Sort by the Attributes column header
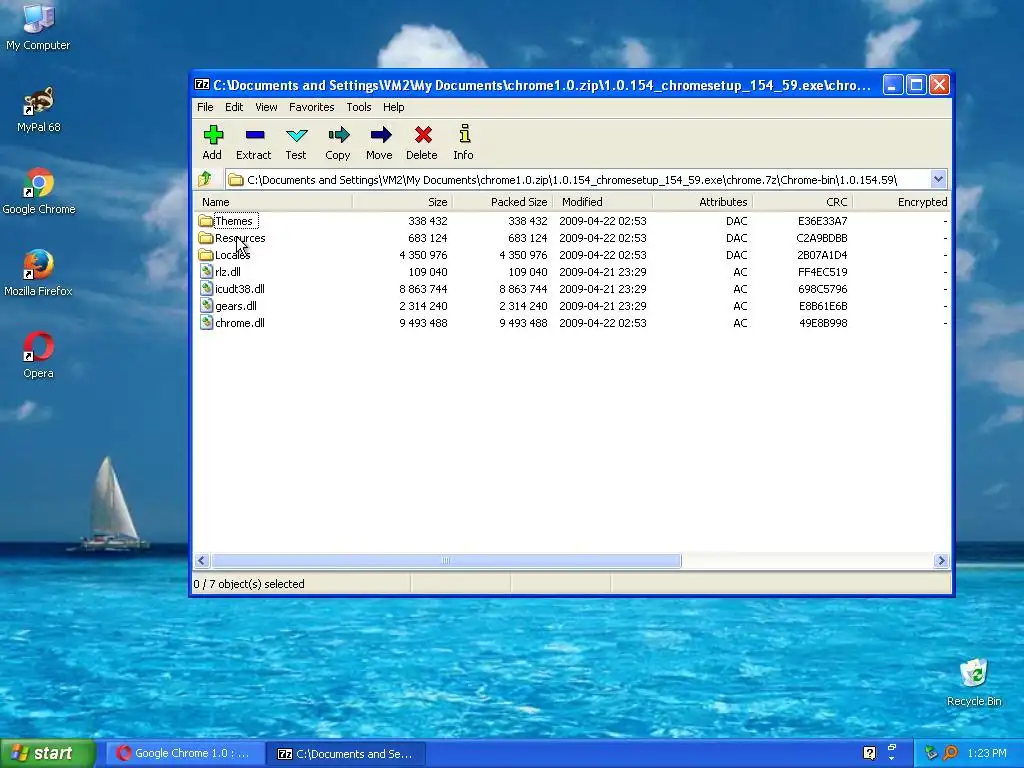Viewport: 1024px width, 768px height. 702,202
